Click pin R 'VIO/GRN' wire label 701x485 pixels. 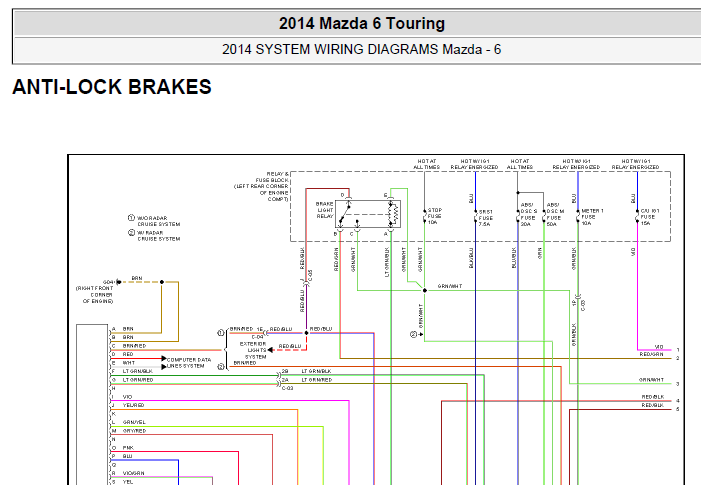[x=134, y=473]
